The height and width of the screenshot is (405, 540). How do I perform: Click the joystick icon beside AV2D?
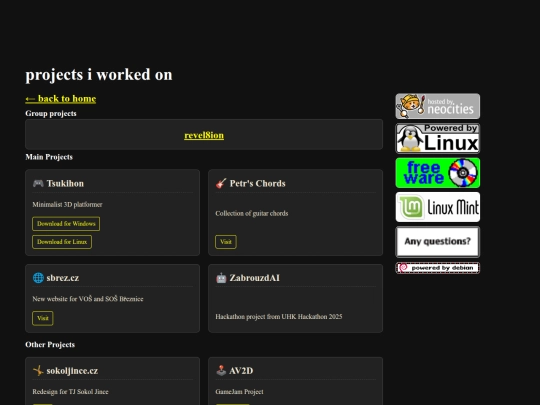pos(221,371)
